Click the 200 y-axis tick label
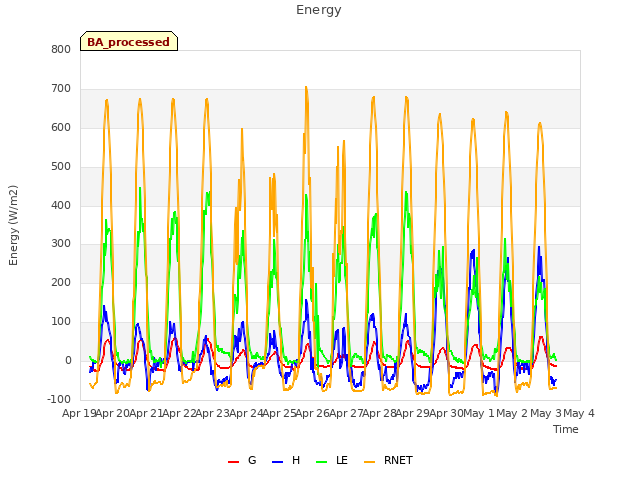The image size is (640, 480). [x=61, y=282]
